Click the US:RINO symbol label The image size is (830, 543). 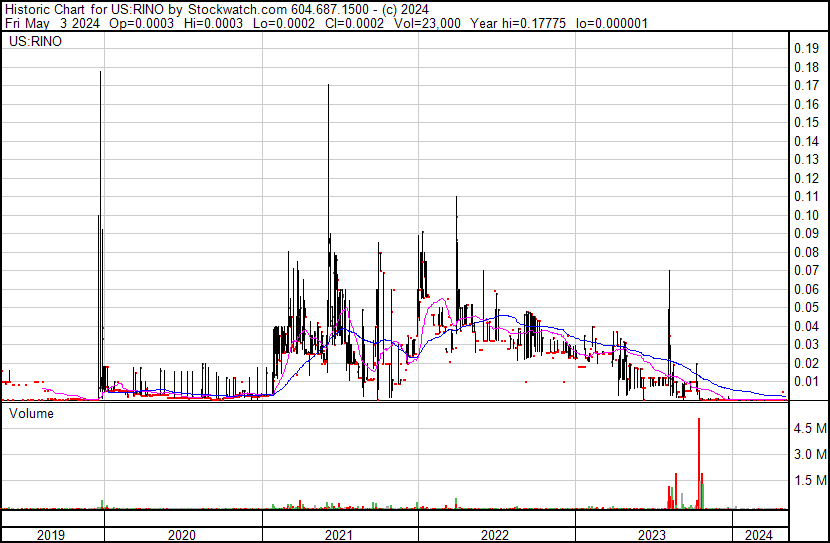(35, 41)
